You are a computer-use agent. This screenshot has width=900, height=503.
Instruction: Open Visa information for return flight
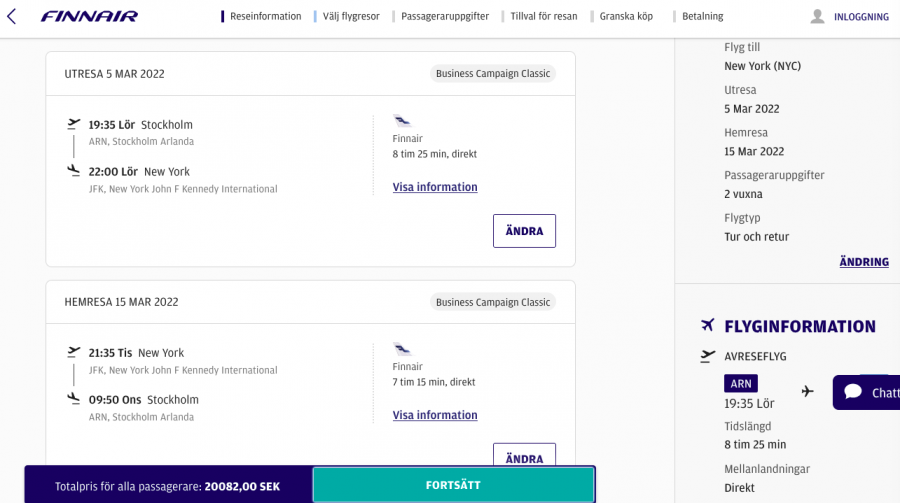(x=435, y=415)
